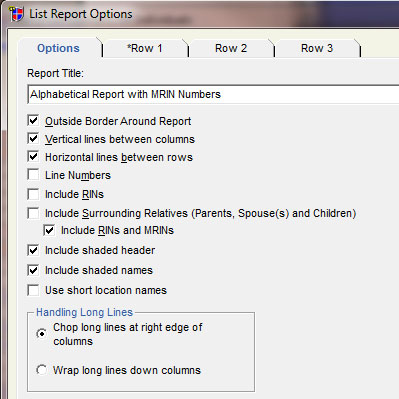
Task: Select Wrap long lines down columns
Action: coord(42,370)
